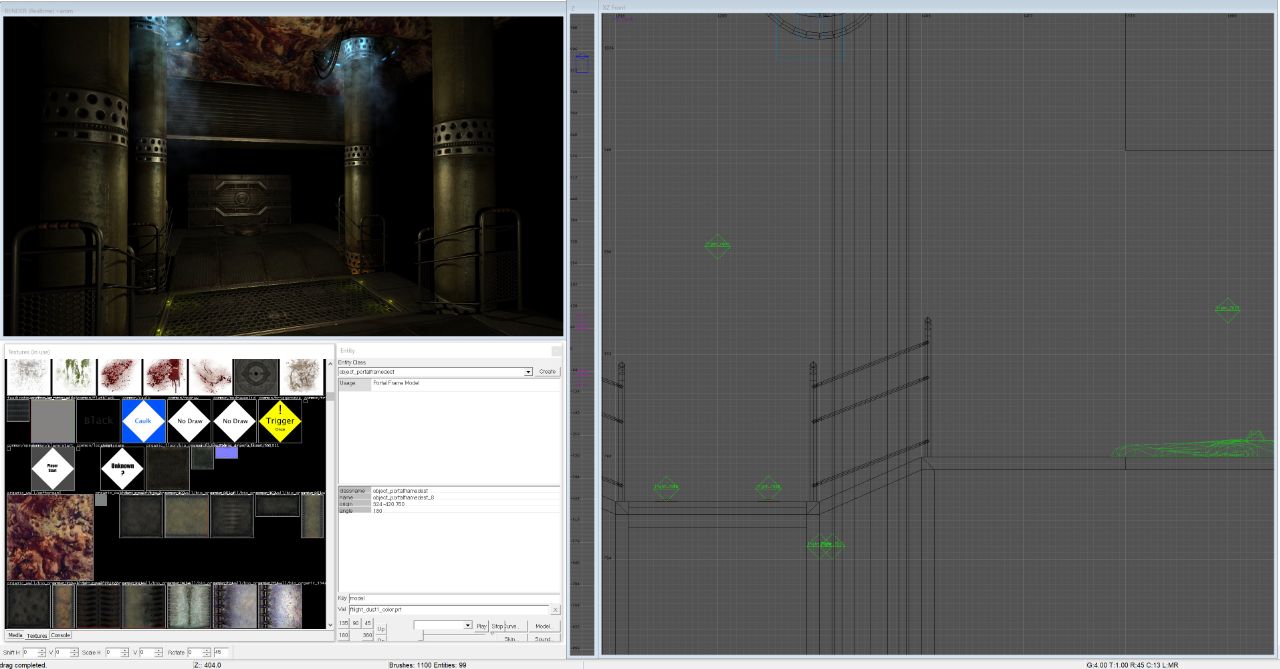Select the Unknown question-mark texture
Screen dimensions: 1280x669
pos(122,468)
